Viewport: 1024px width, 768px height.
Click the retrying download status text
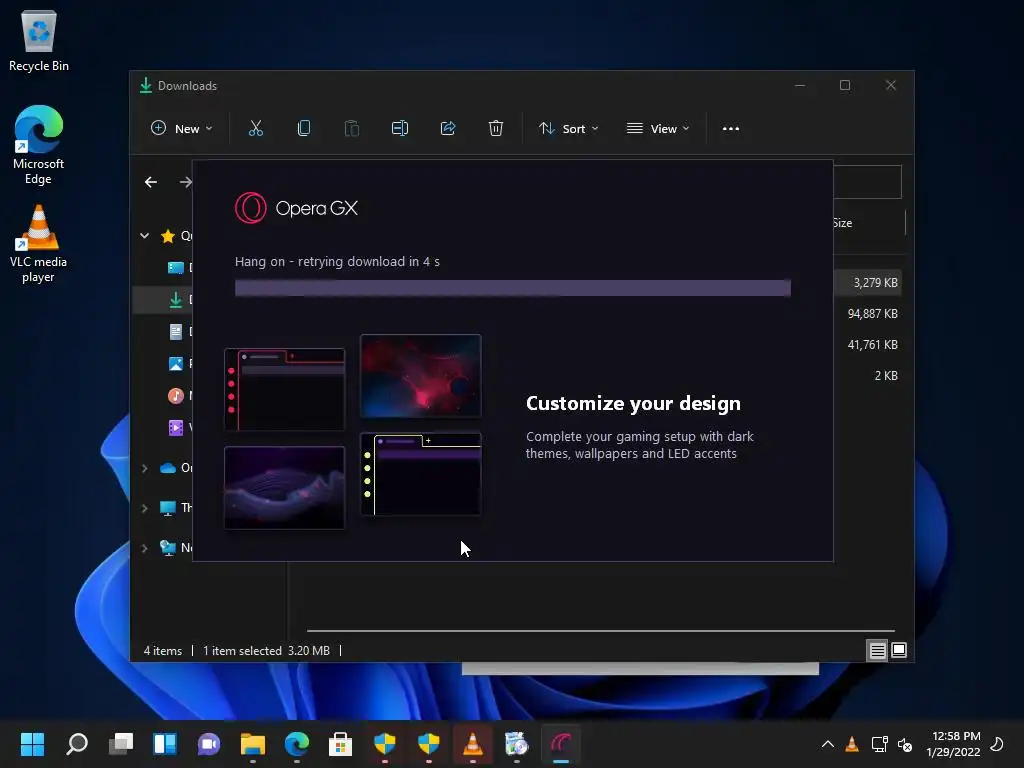[x=337, y=262]
